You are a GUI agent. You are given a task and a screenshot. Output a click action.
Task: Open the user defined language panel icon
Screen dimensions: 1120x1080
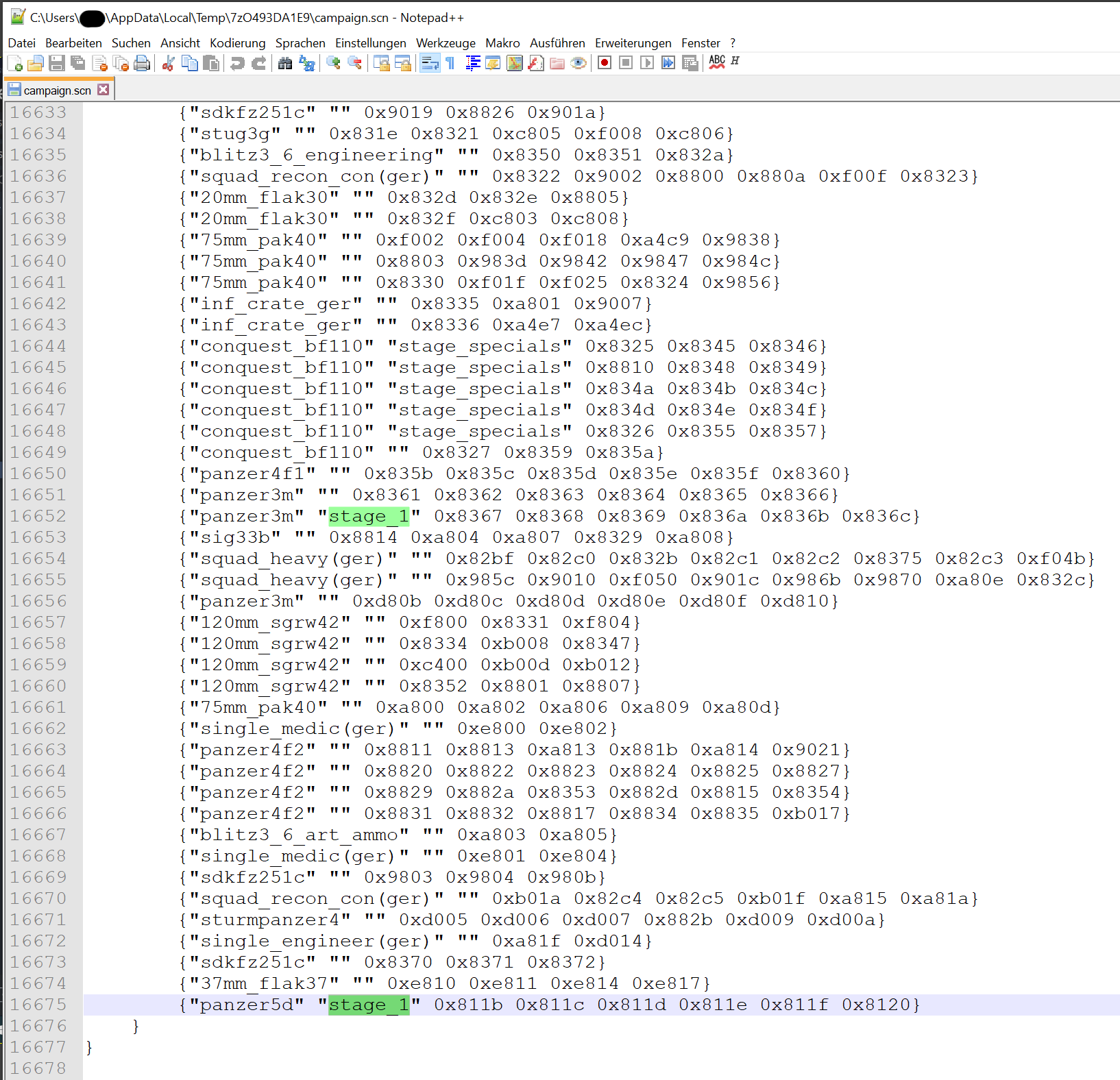click(493, 64)
